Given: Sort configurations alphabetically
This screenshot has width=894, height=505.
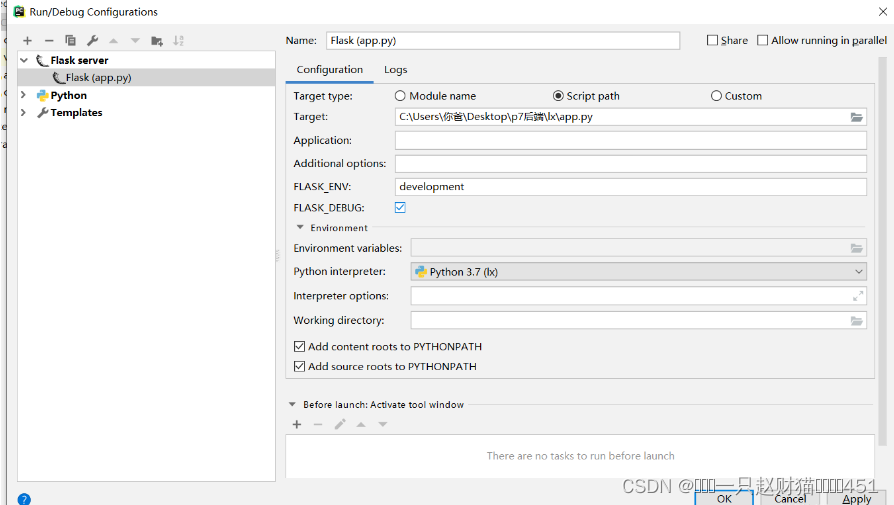Looking at the screenshot, I should coord(178,40).
